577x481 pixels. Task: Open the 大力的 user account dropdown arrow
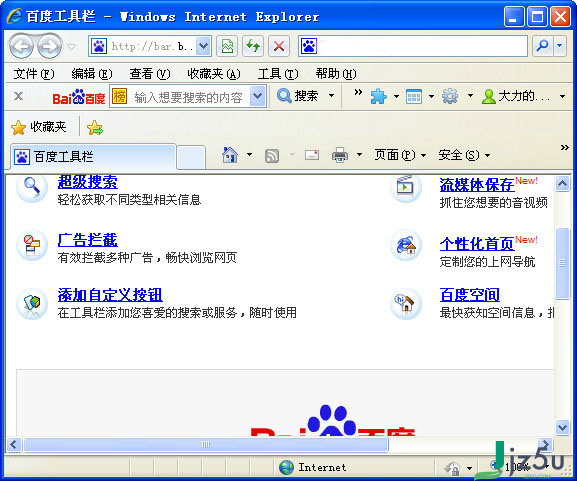(x=562, y=96)
